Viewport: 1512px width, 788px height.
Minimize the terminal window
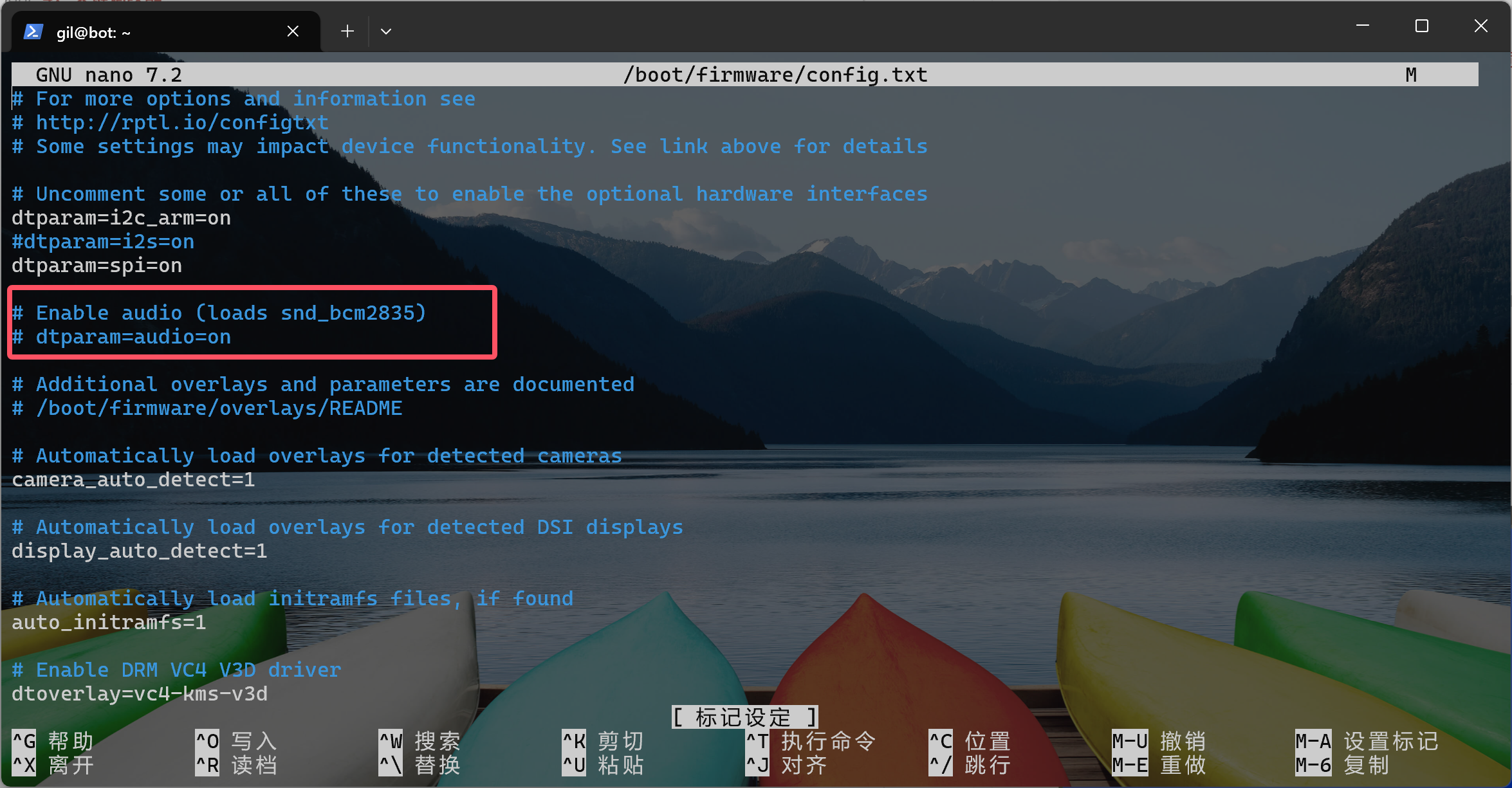coord(1363,26)
